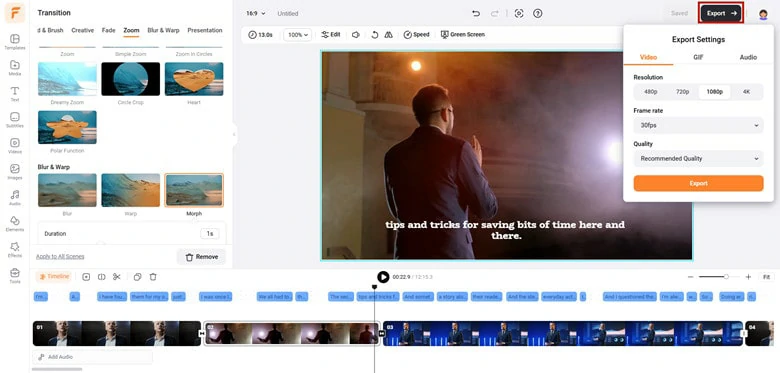This screenshot has height=373, width=780.
Task: Open the Images sidebar panel
Action: [15, 172]
